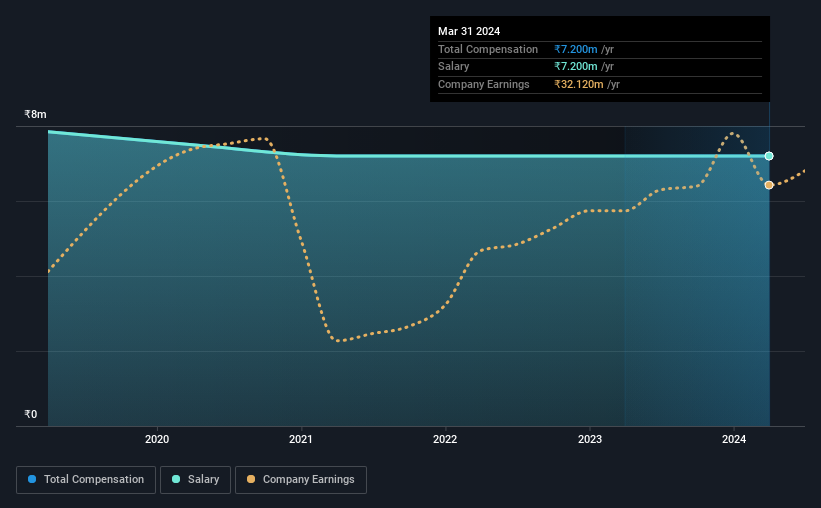Click the teal Salary data point marker

click(x=769, y=156)
